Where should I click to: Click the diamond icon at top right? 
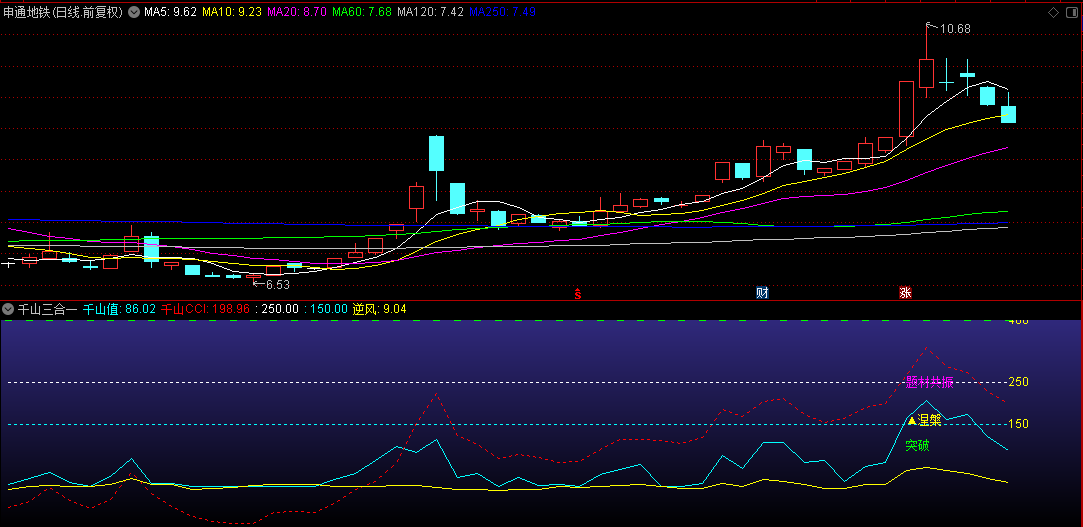1052,12
